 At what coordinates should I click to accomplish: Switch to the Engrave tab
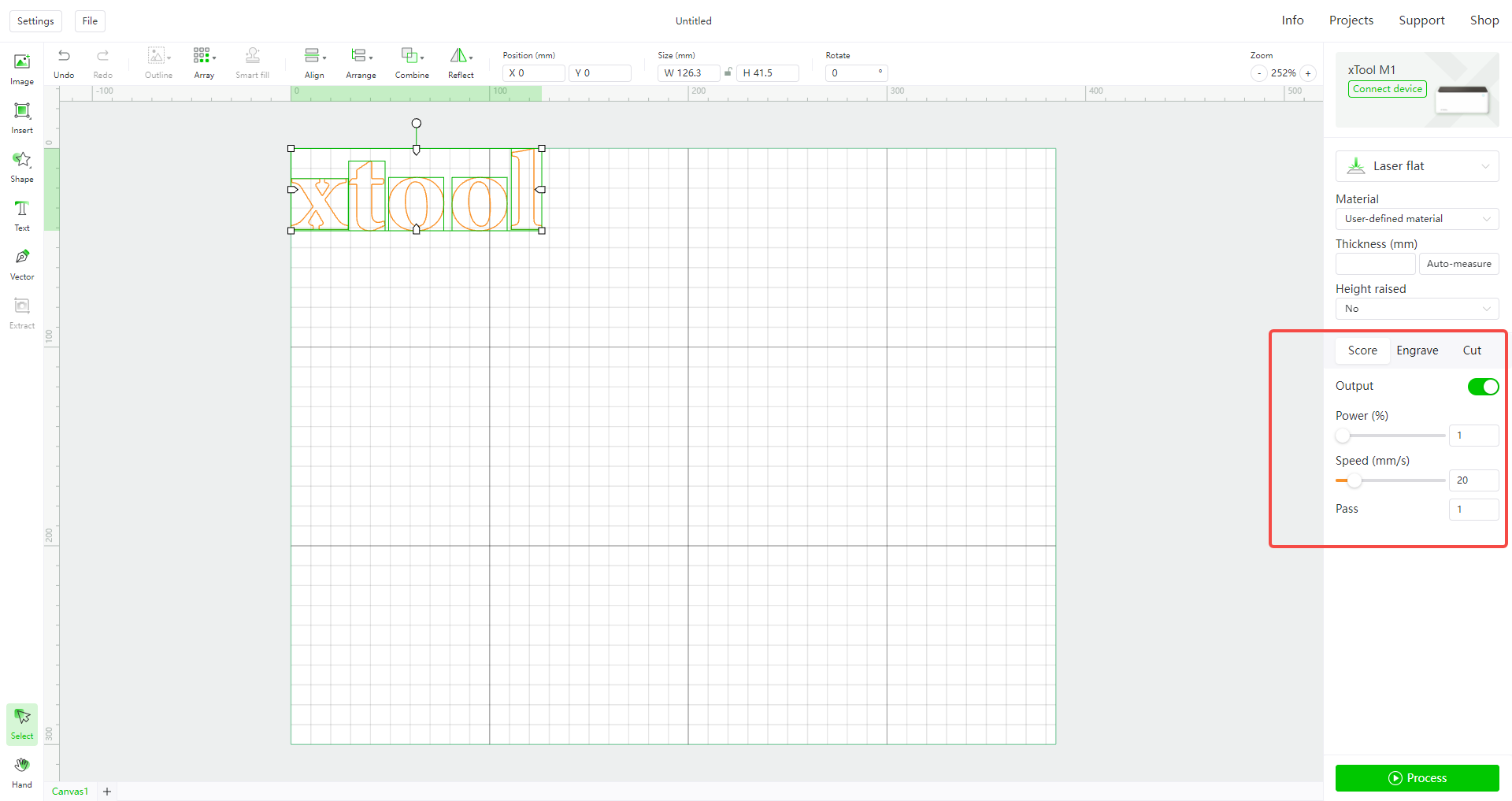(x=1417, y=350)
